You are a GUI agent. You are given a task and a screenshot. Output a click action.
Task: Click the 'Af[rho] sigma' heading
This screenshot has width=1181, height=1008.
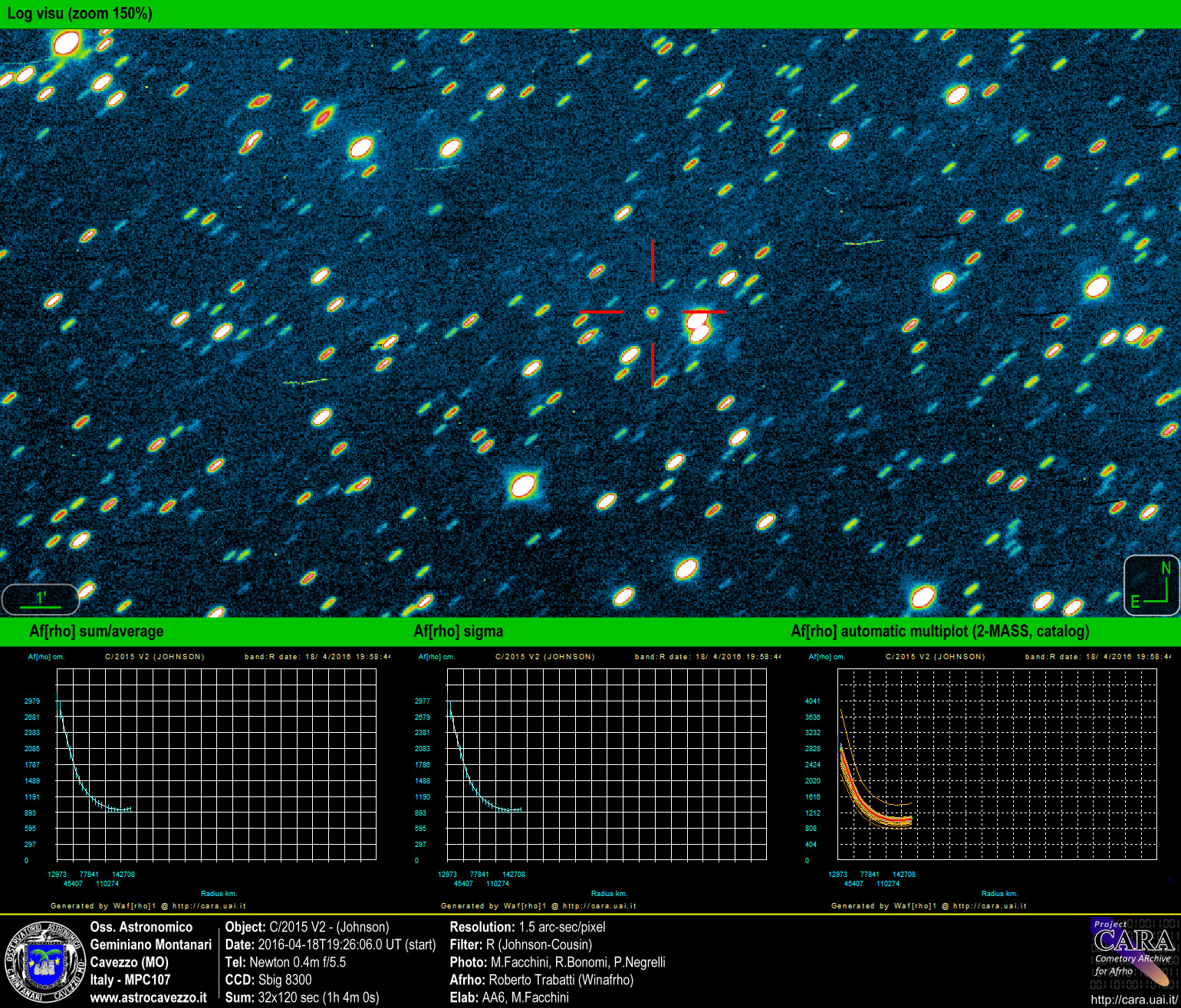click(x=459, y=632)
